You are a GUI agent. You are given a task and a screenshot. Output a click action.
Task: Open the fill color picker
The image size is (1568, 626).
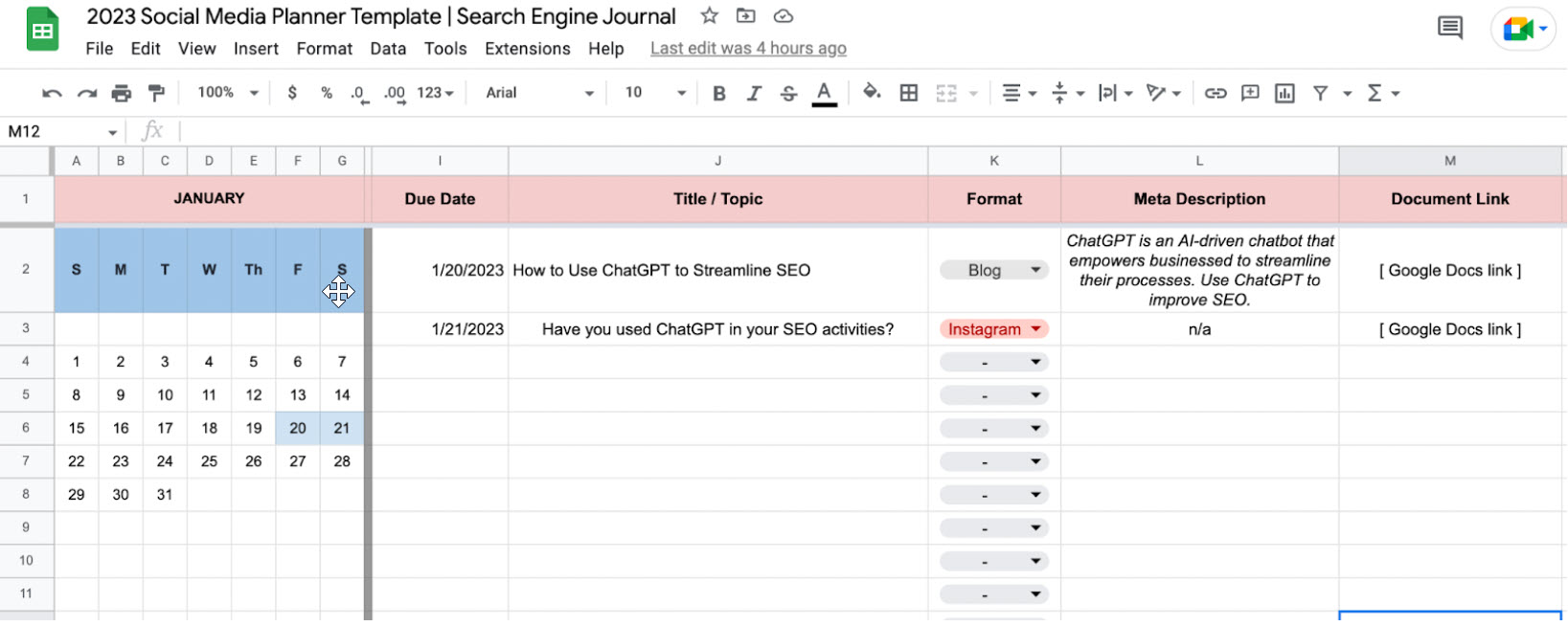[872, 92]
